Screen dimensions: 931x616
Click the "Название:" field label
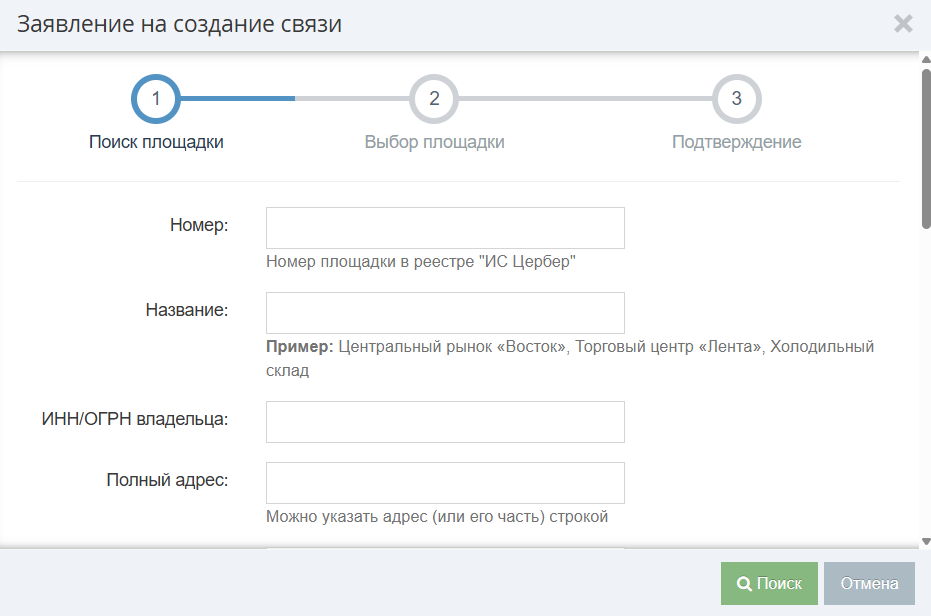187,310
